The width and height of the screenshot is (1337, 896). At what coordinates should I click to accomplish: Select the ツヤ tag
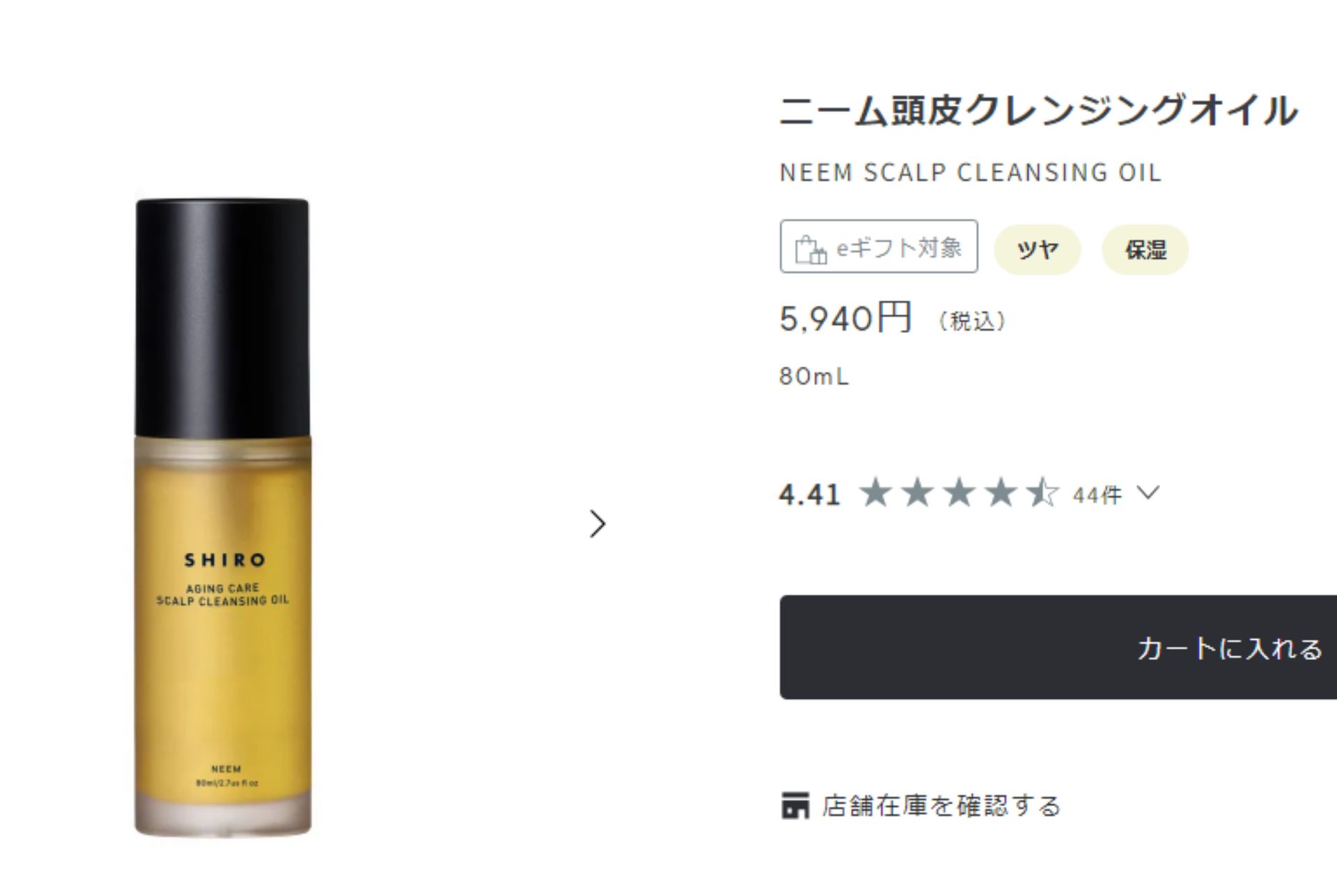click(x=1037, y=249)
